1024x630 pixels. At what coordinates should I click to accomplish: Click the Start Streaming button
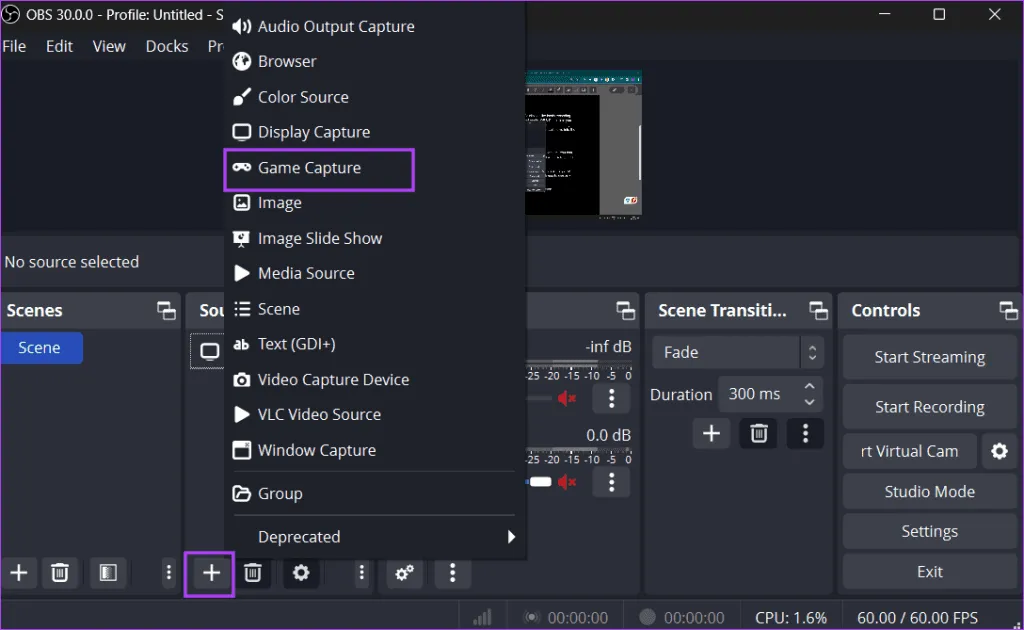[929, 357]
